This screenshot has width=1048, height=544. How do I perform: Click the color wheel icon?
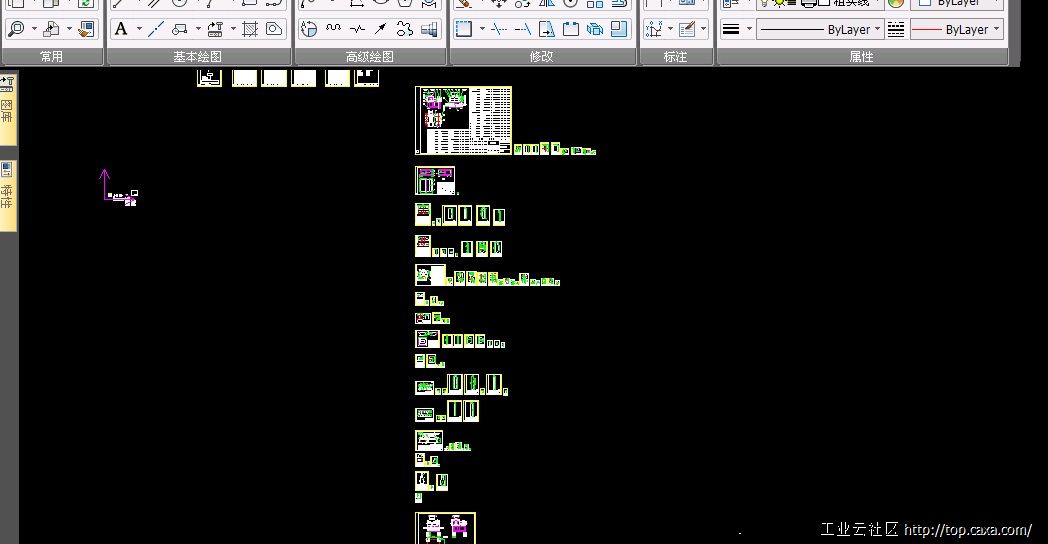896,3
